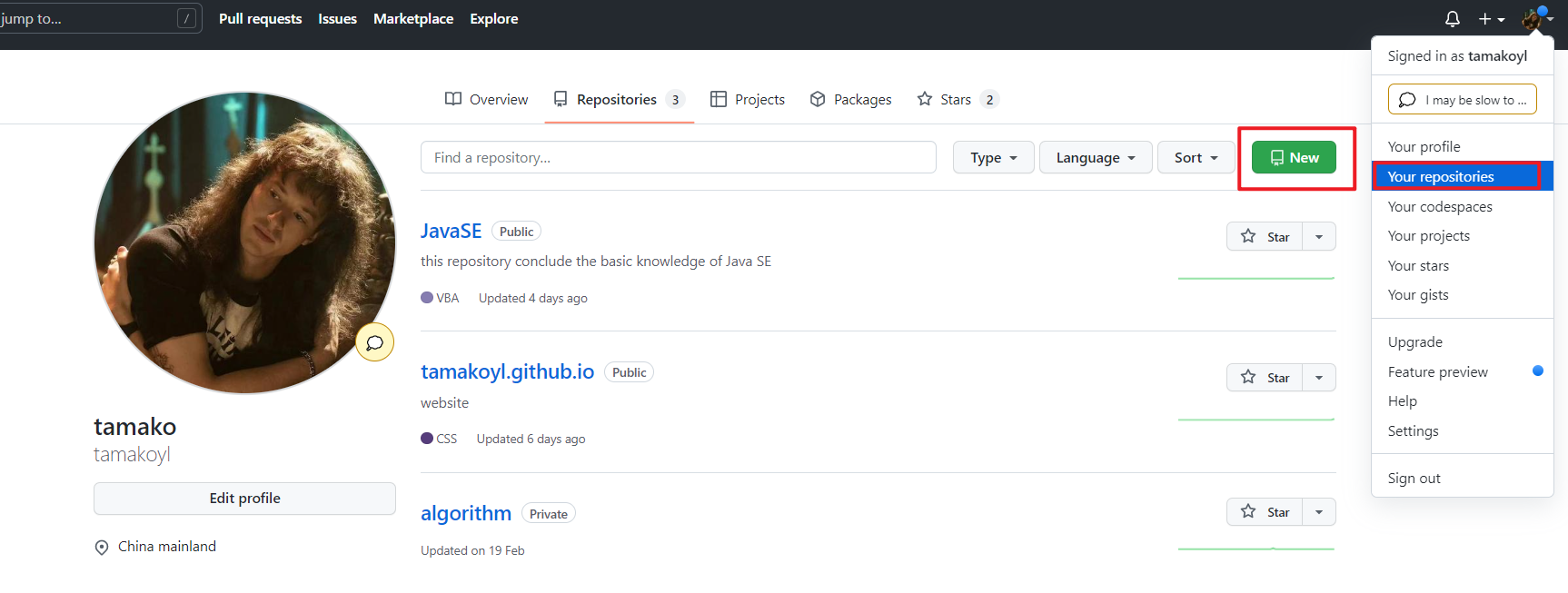1568x593 pixels.
Task: Switch to the Overview tab
Action: [486, 99]
